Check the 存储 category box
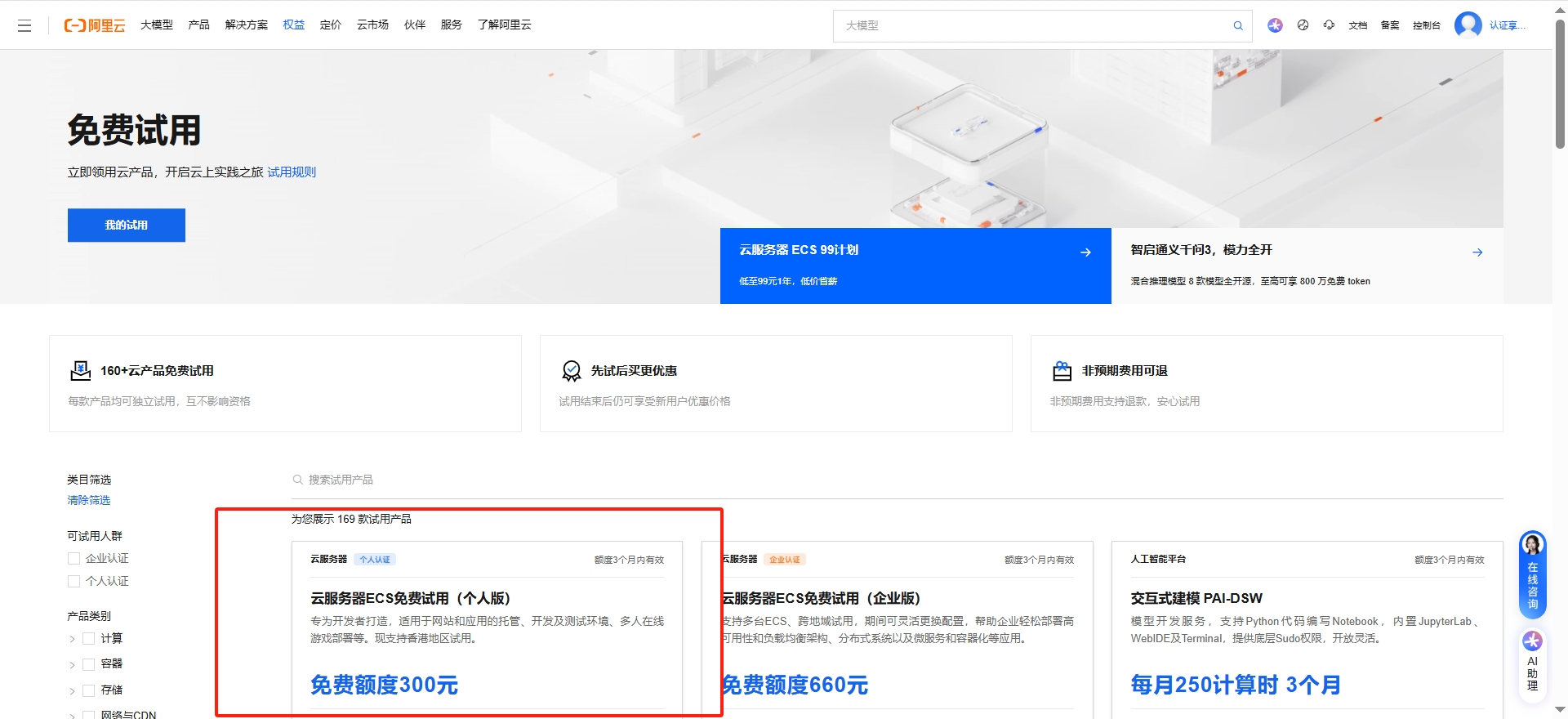Image resolution: width=1568 pixels, height=719 pixels. [88, 690]
